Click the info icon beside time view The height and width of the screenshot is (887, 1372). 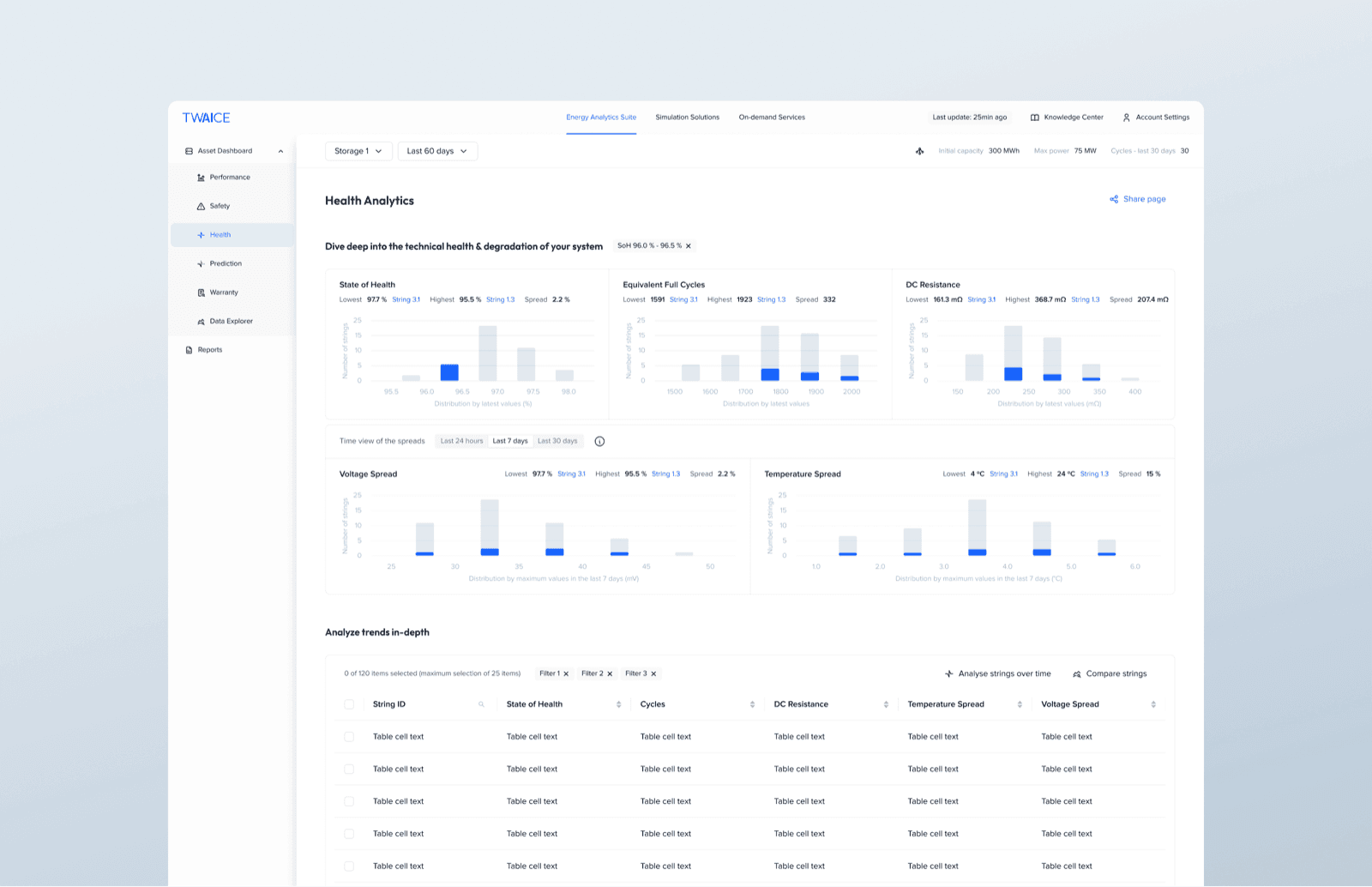pos(599,442)
